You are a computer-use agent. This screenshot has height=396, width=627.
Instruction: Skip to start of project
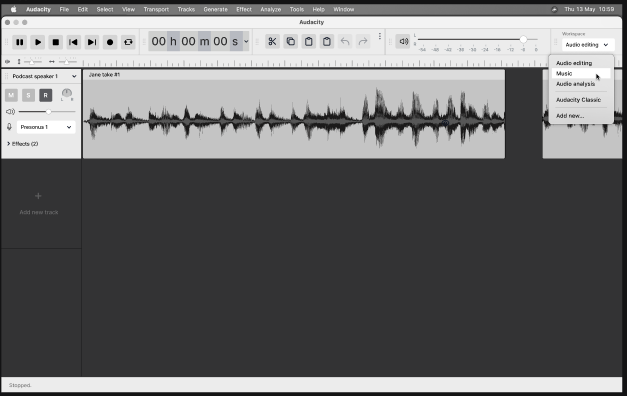tap(74, 42)
